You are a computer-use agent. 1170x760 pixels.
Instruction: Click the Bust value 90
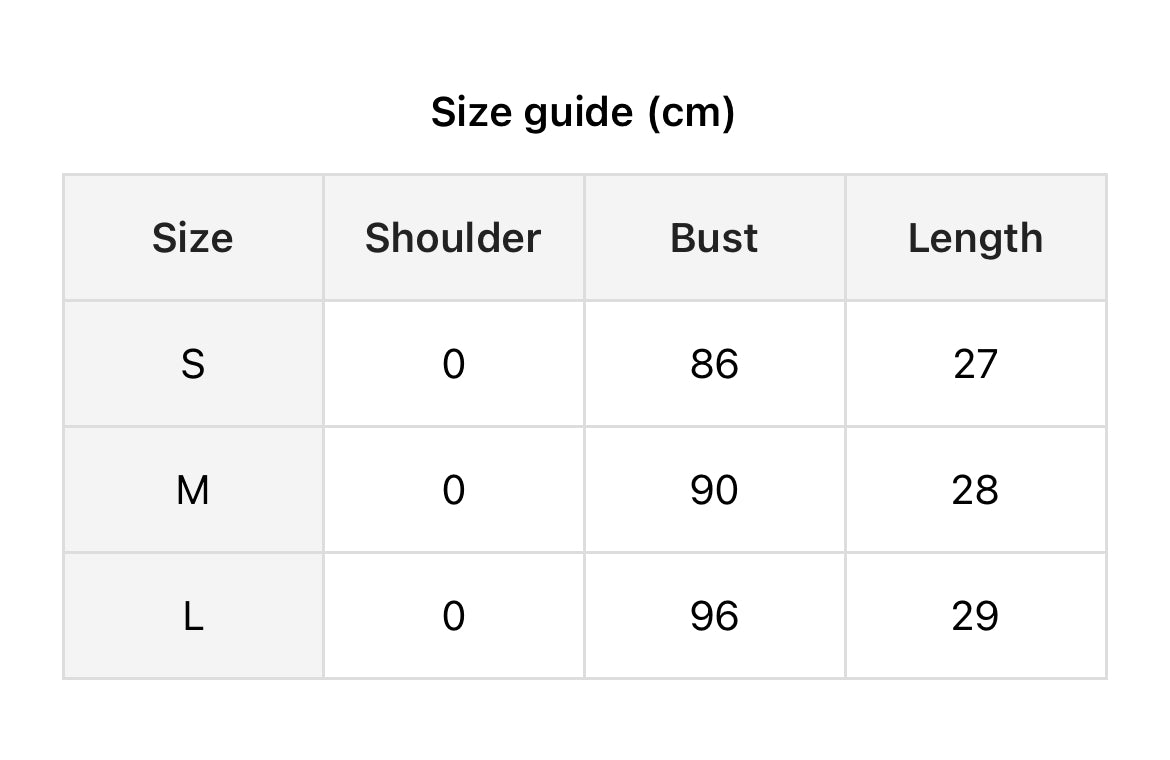pos(714,490)
